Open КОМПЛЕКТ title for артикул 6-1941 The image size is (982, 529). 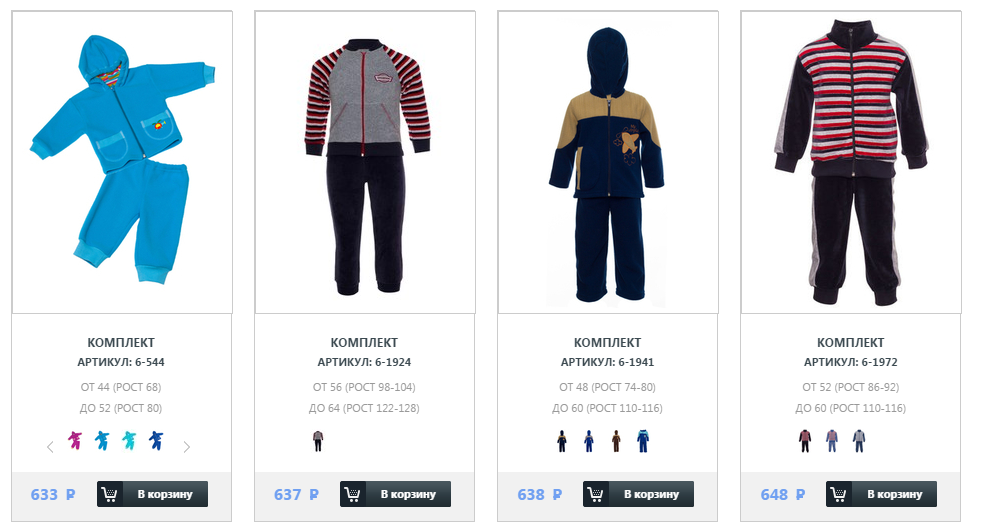[x=607, y=342]
